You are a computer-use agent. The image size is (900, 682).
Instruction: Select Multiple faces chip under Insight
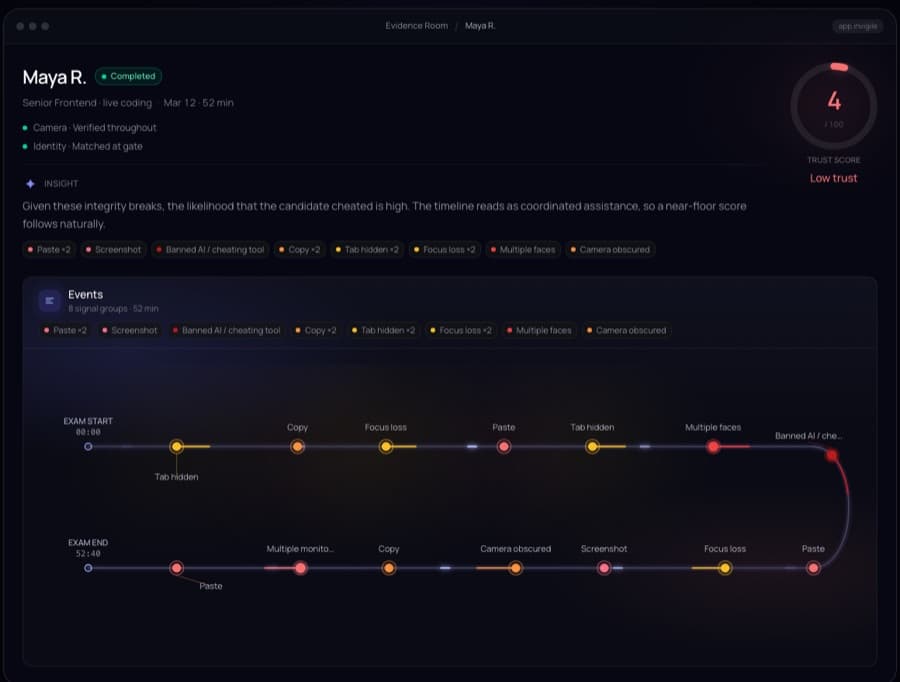[523, 250]
